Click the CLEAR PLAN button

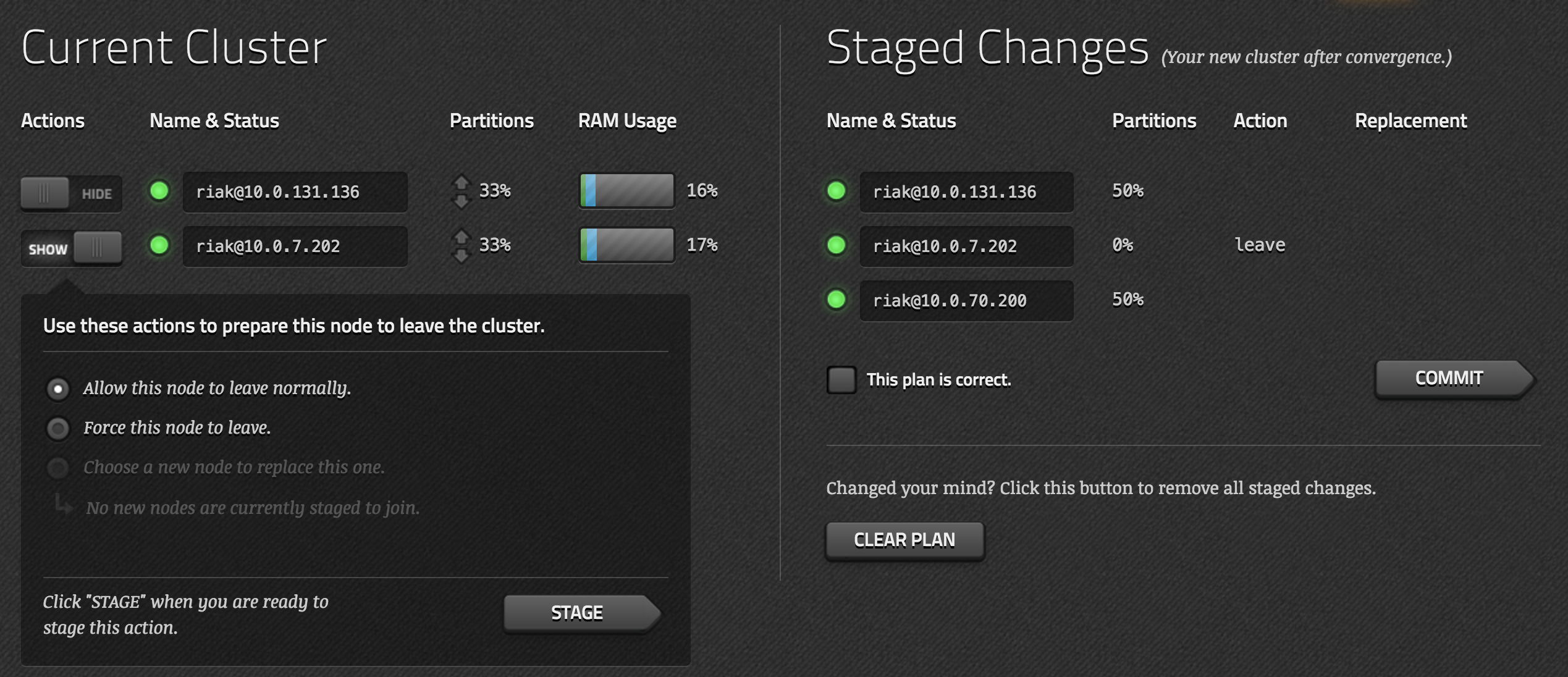[904, 540]
